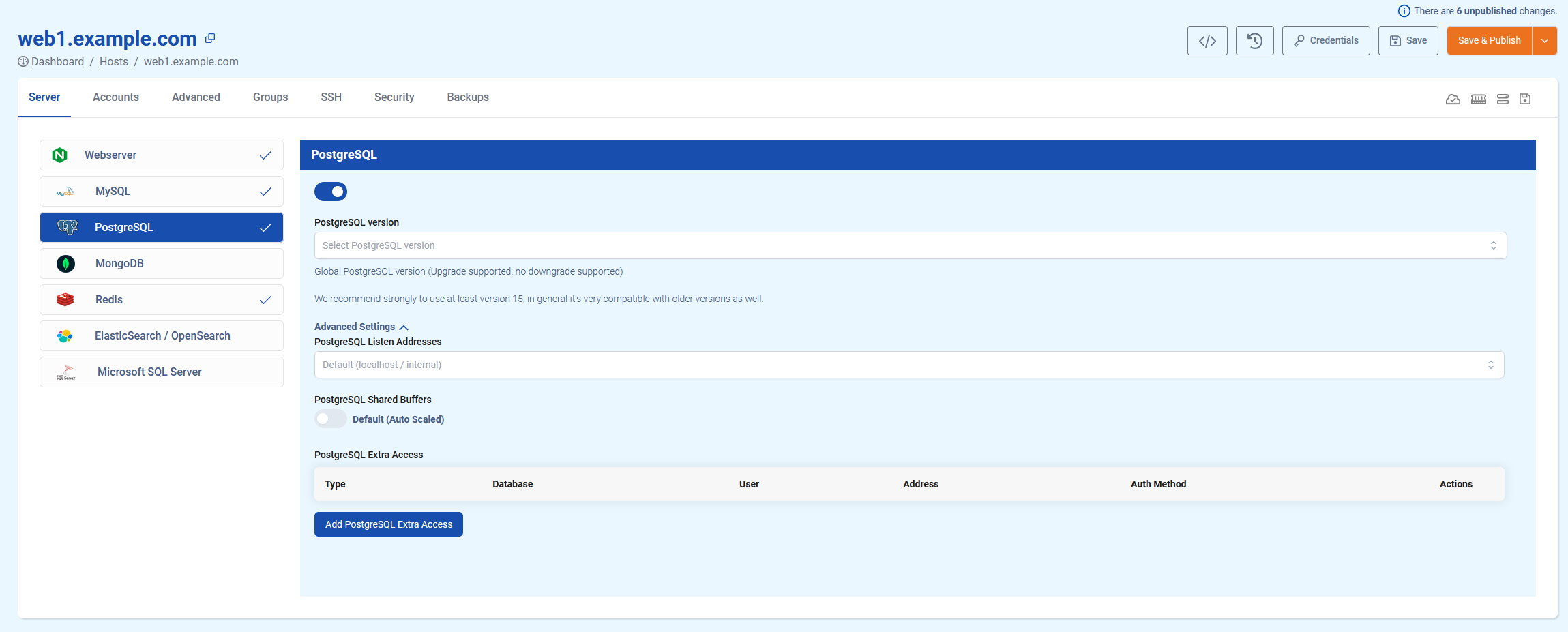1568x632 pixels.
Task: Click the floppy disk save icon
Action: click(x=1524, y=99)
